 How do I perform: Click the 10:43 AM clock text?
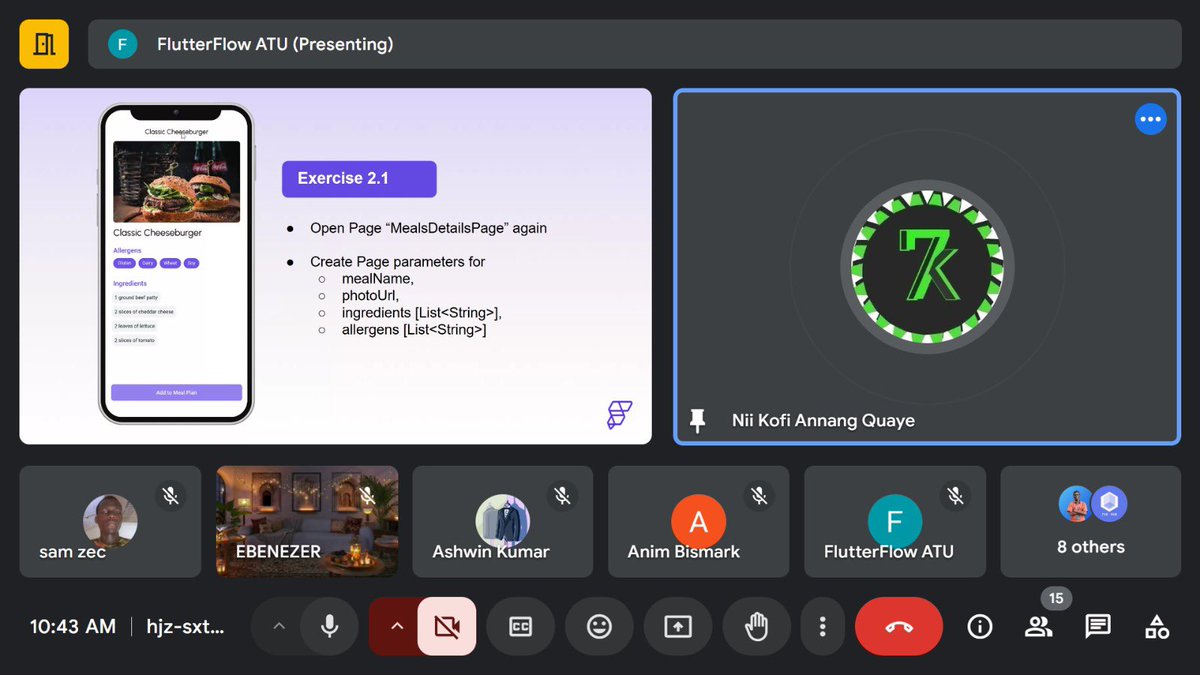coord(73,627)
